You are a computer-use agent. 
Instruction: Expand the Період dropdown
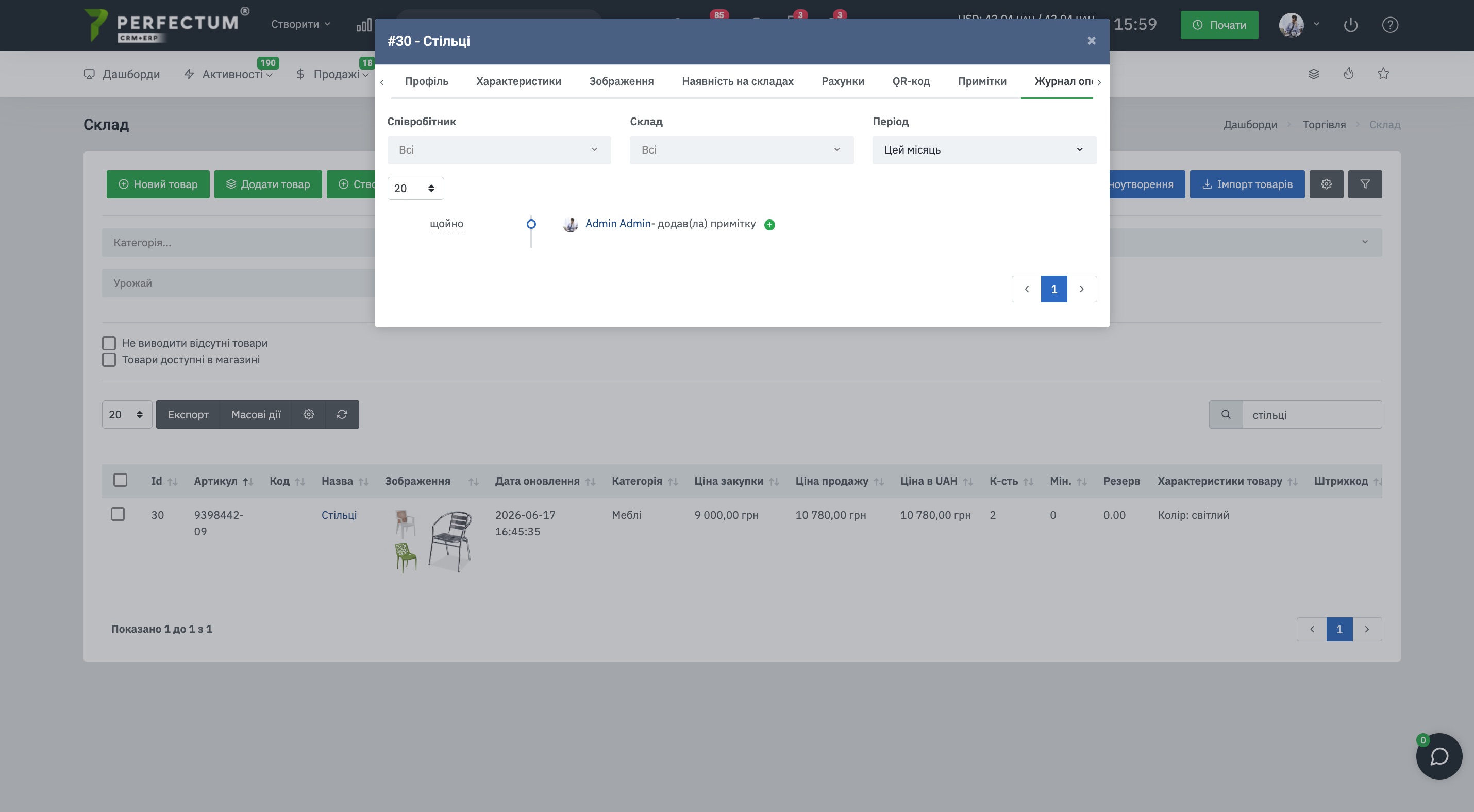point(984,150)
